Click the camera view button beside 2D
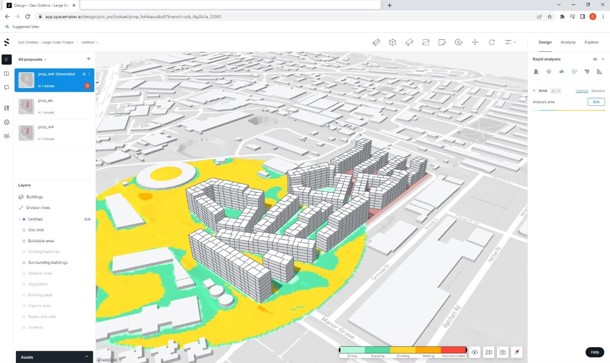 click(x=503, y=352)
